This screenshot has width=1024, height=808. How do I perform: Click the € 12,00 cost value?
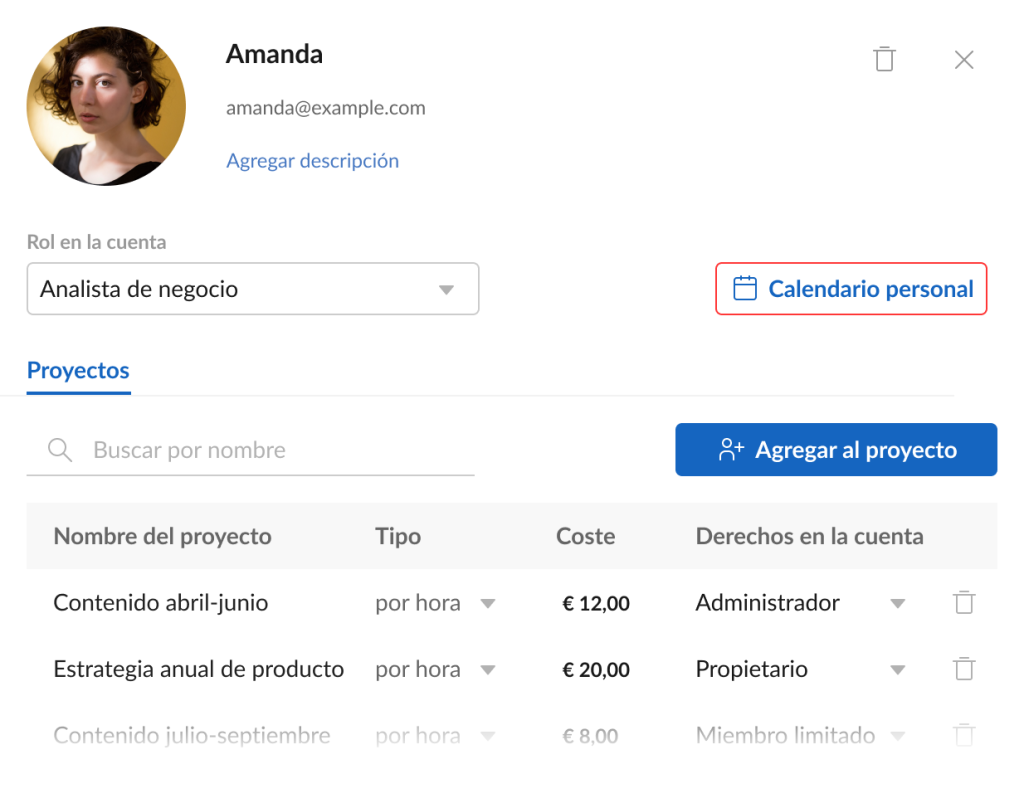pos(596,604)
